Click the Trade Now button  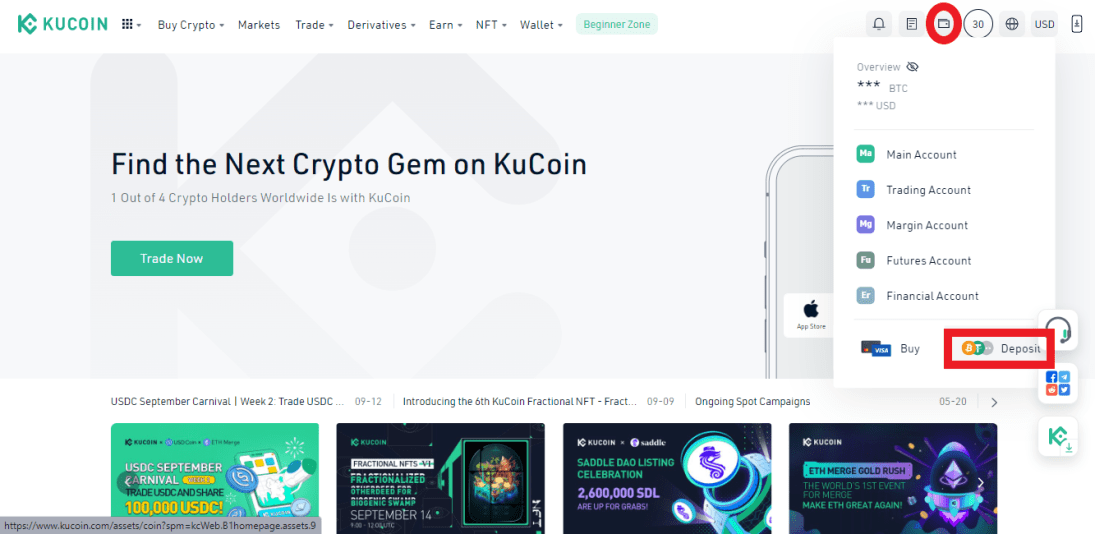click(172, 258)
